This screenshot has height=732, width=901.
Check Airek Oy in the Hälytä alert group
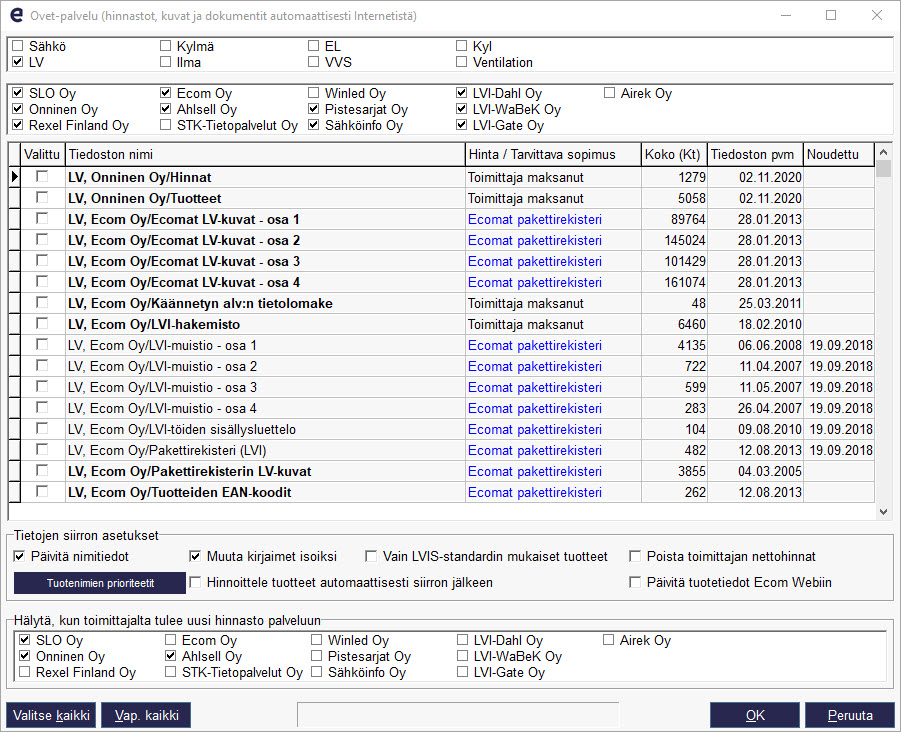click(x=609, y=639)
